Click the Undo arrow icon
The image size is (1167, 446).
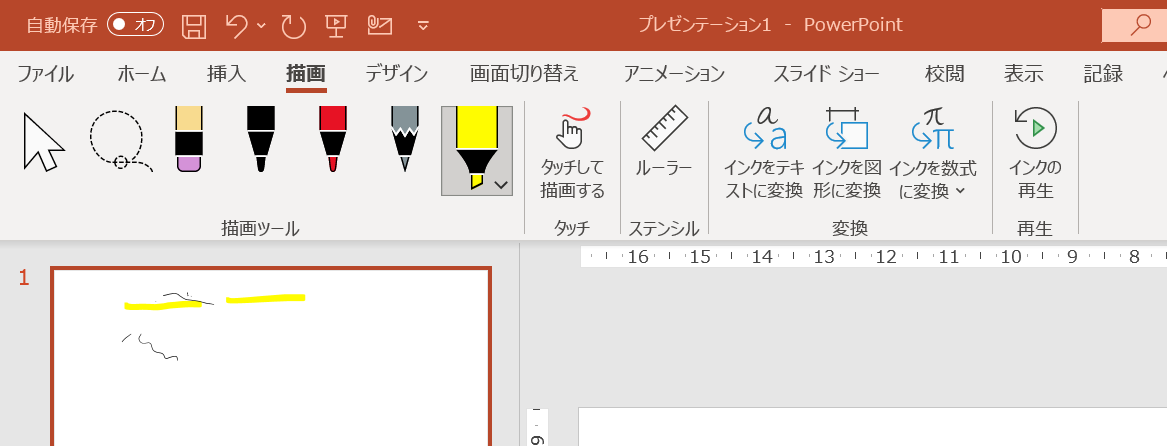point(236,25)
